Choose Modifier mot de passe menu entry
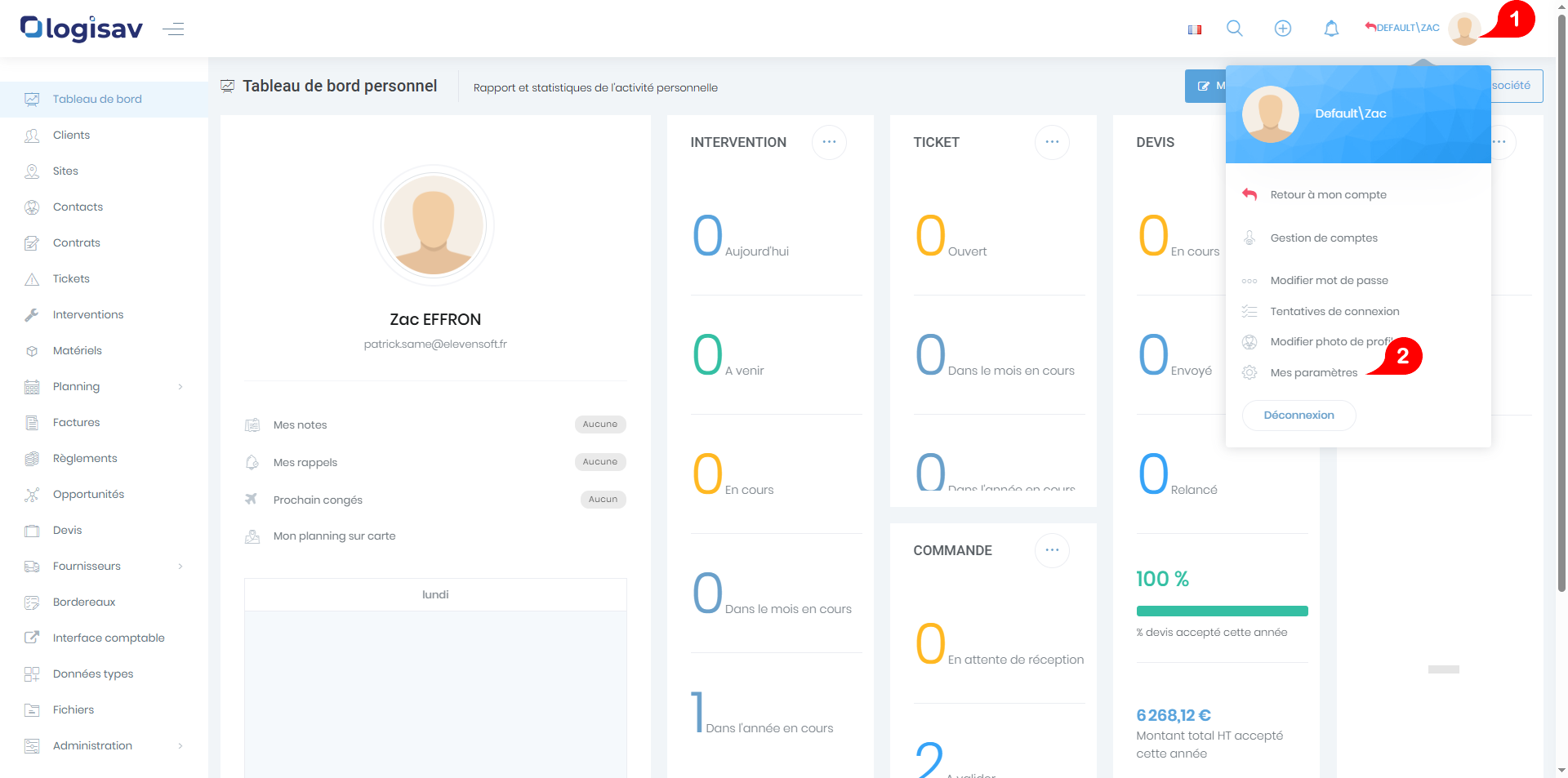 pyautogui.click(x=1329, y=281)
